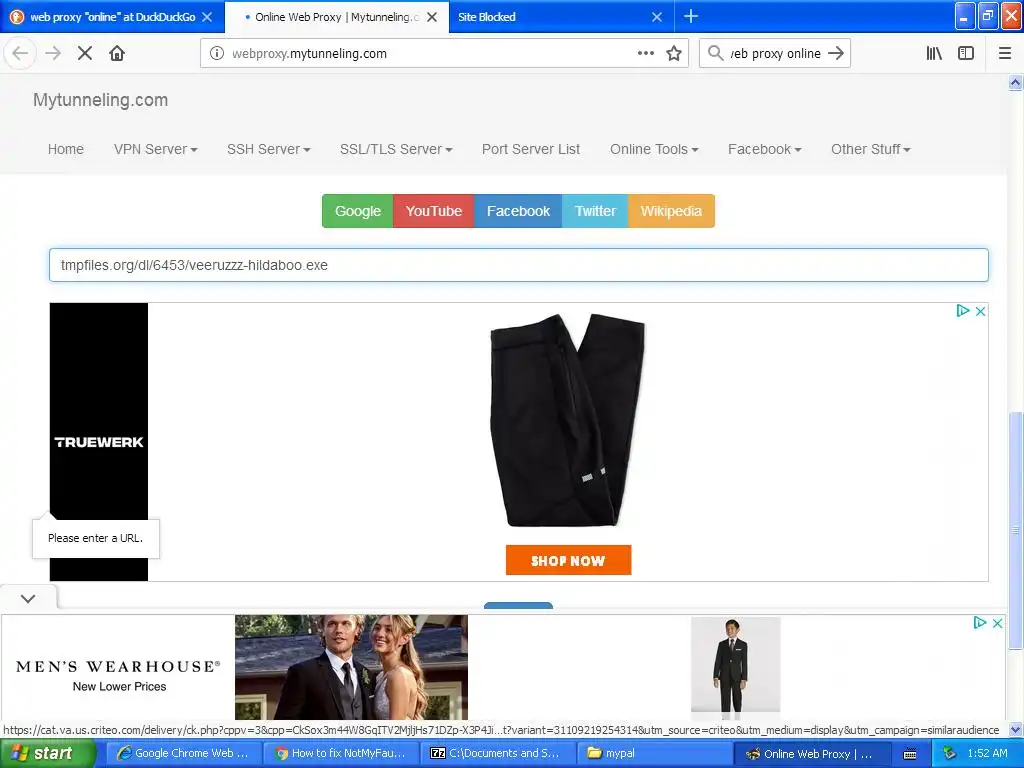Submit search with the go arrow
1024x768 pixels.
pos(836,53)
